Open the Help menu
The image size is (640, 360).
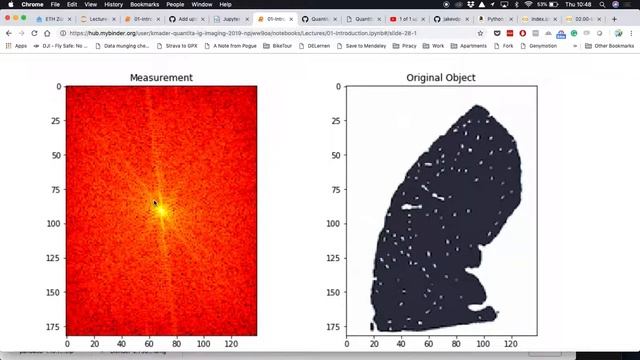point(225,4)
